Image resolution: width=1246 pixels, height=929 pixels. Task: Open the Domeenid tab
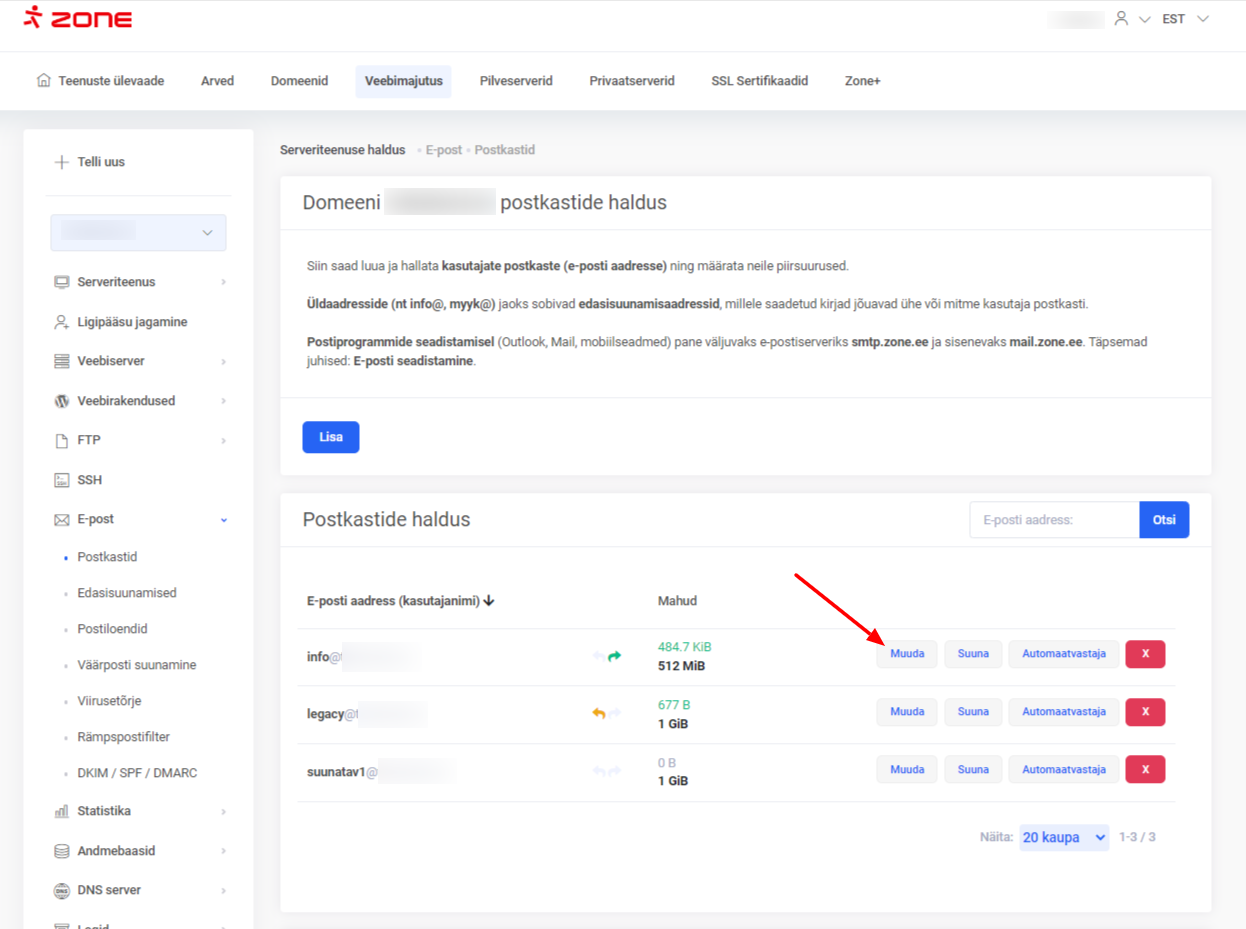point(299,81)
